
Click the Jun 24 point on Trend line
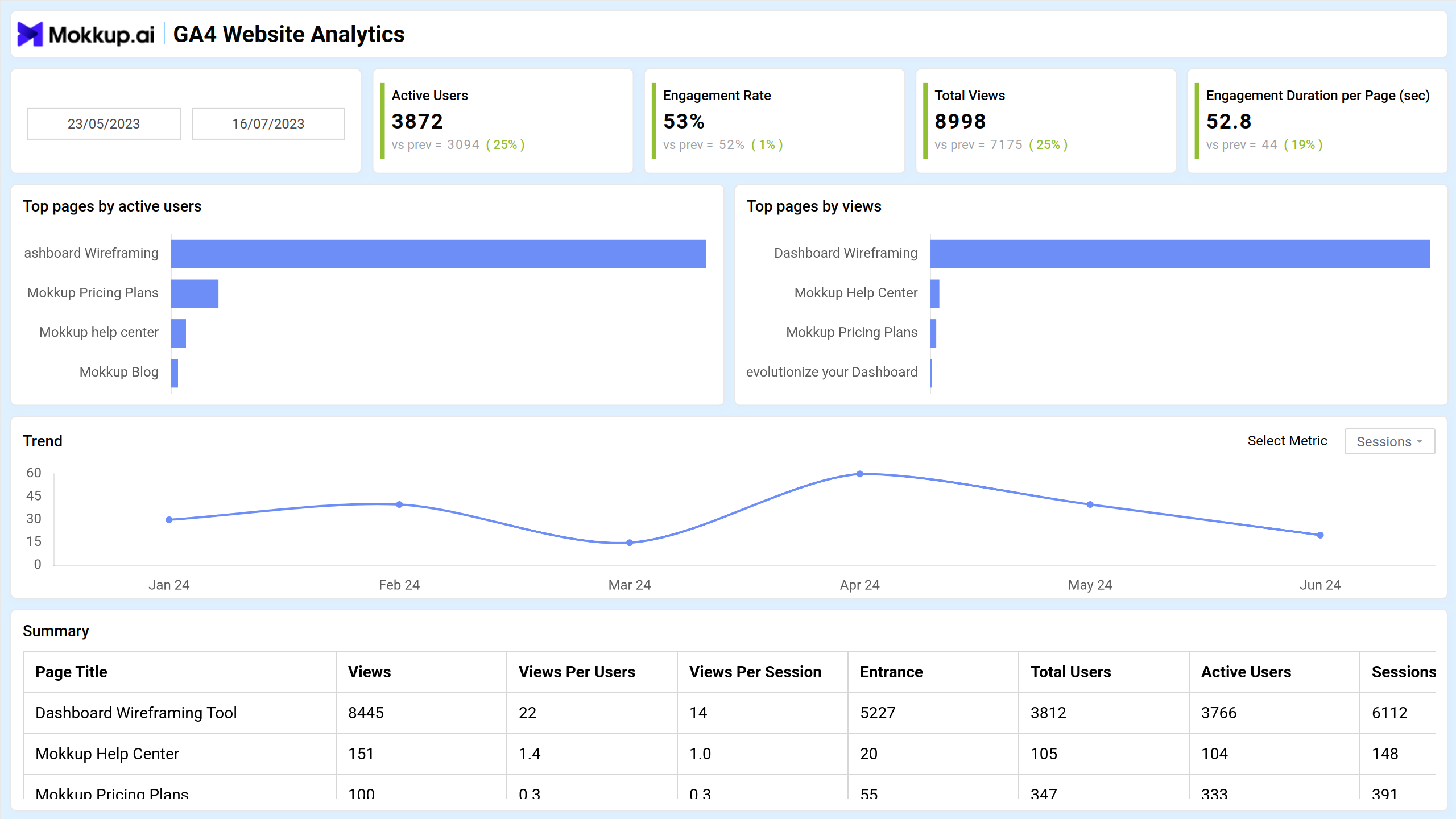1320,535
